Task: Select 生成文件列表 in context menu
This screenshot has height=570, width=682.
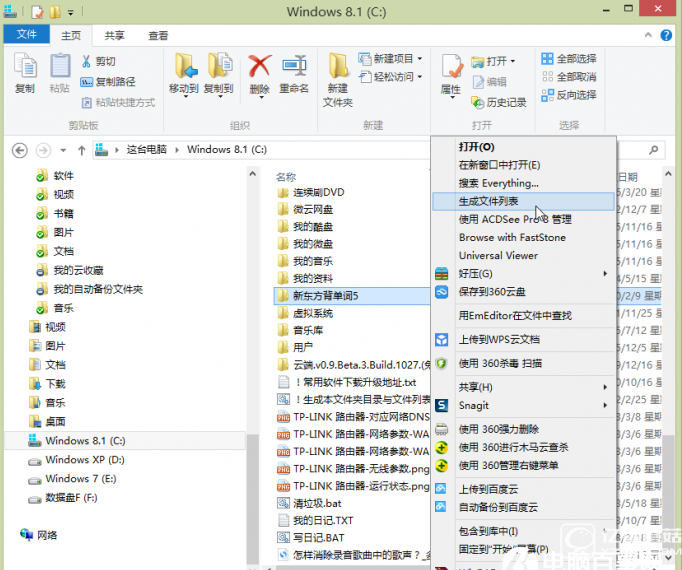Action: (488, 201)
